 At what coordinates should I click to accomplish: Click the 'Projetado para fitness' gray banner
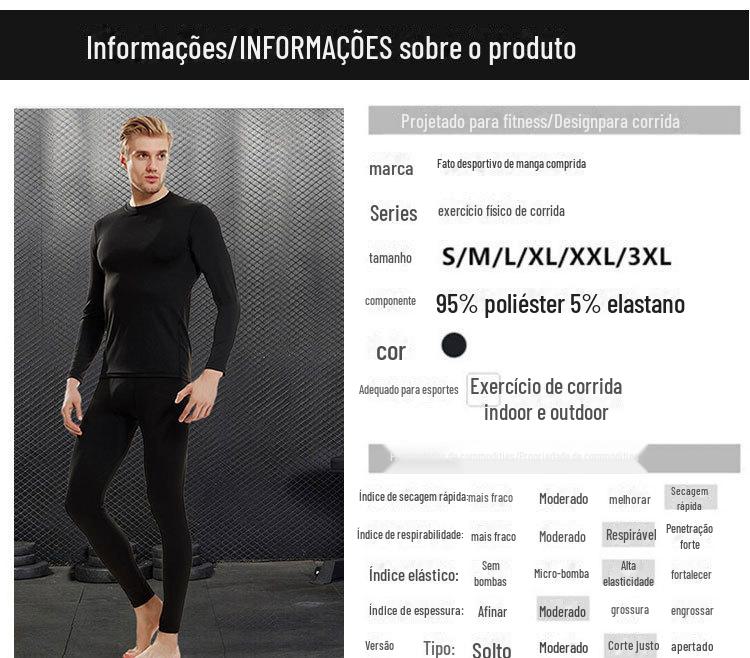pyautogui.click(x=554, y=121)
